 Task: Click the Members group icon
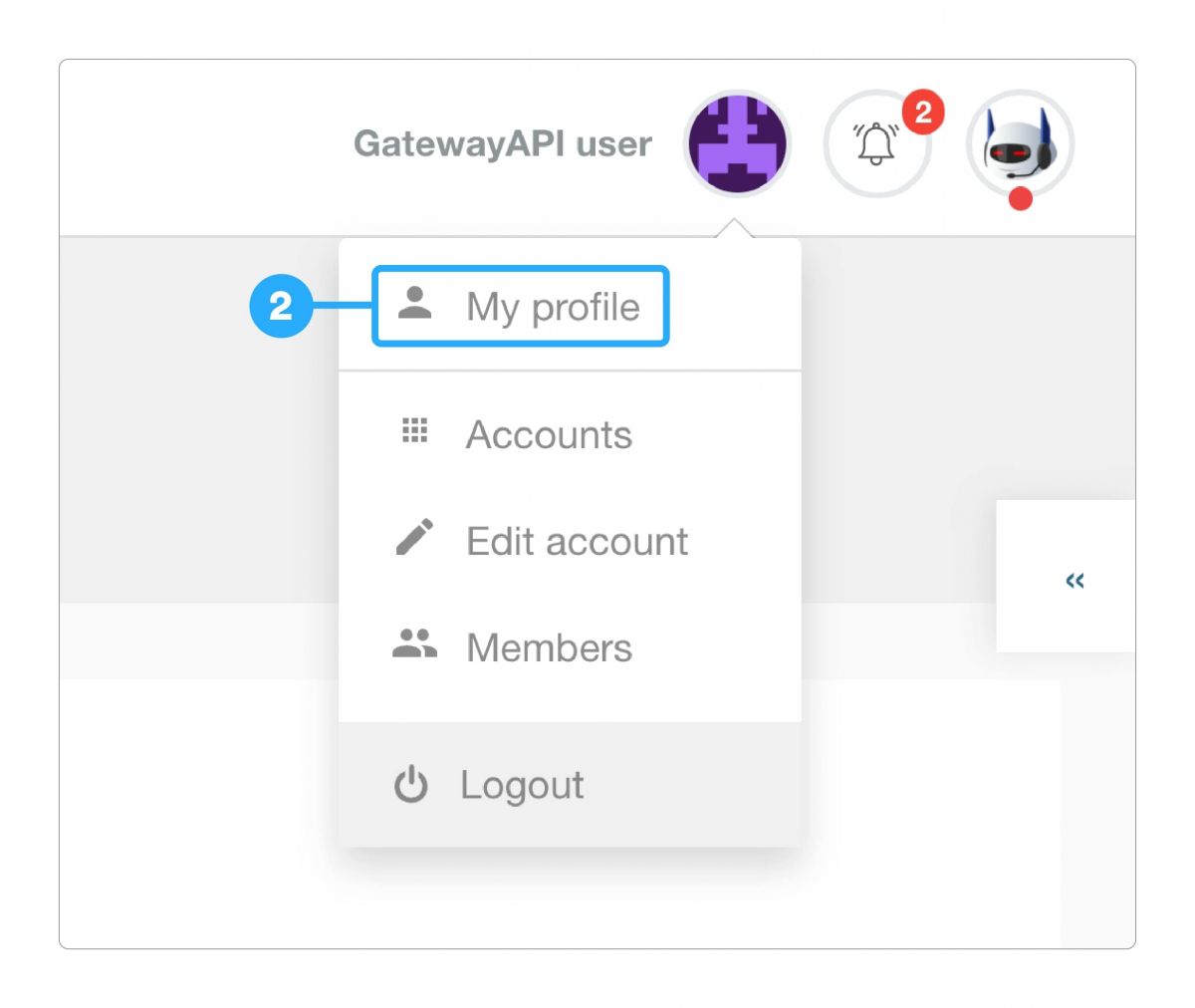pos(415,644)
